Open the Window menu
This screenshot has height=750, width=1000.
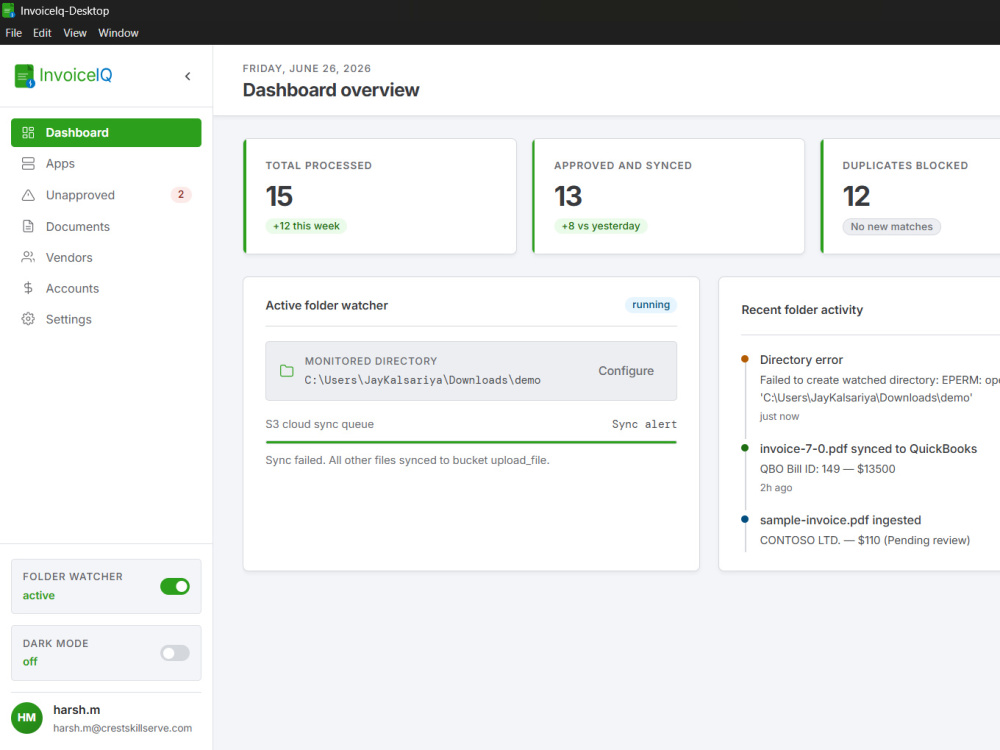click(118, 33)
